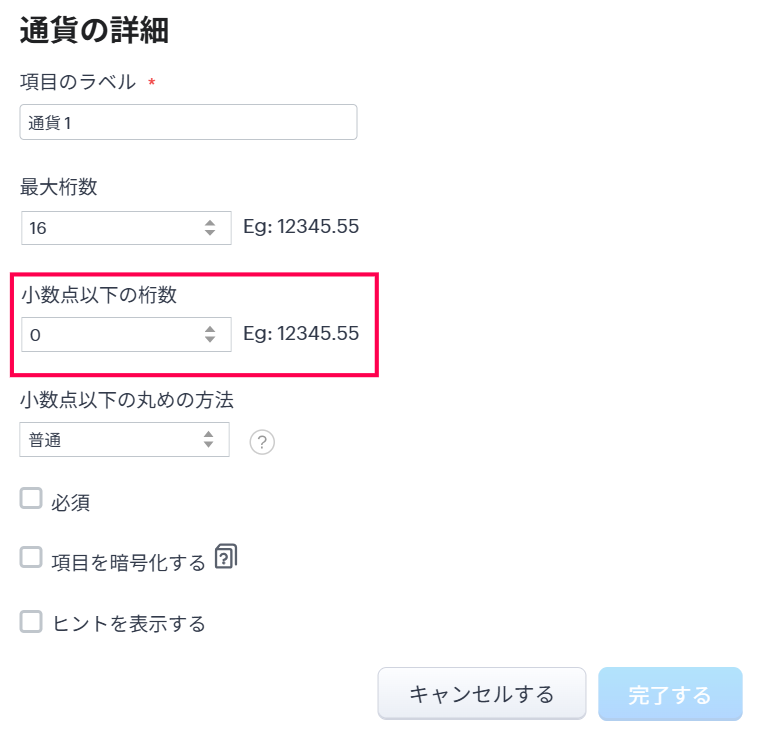Click the 最大桁数 label text
The height and width of the screenshot is (738, 768).
point(59,187)
